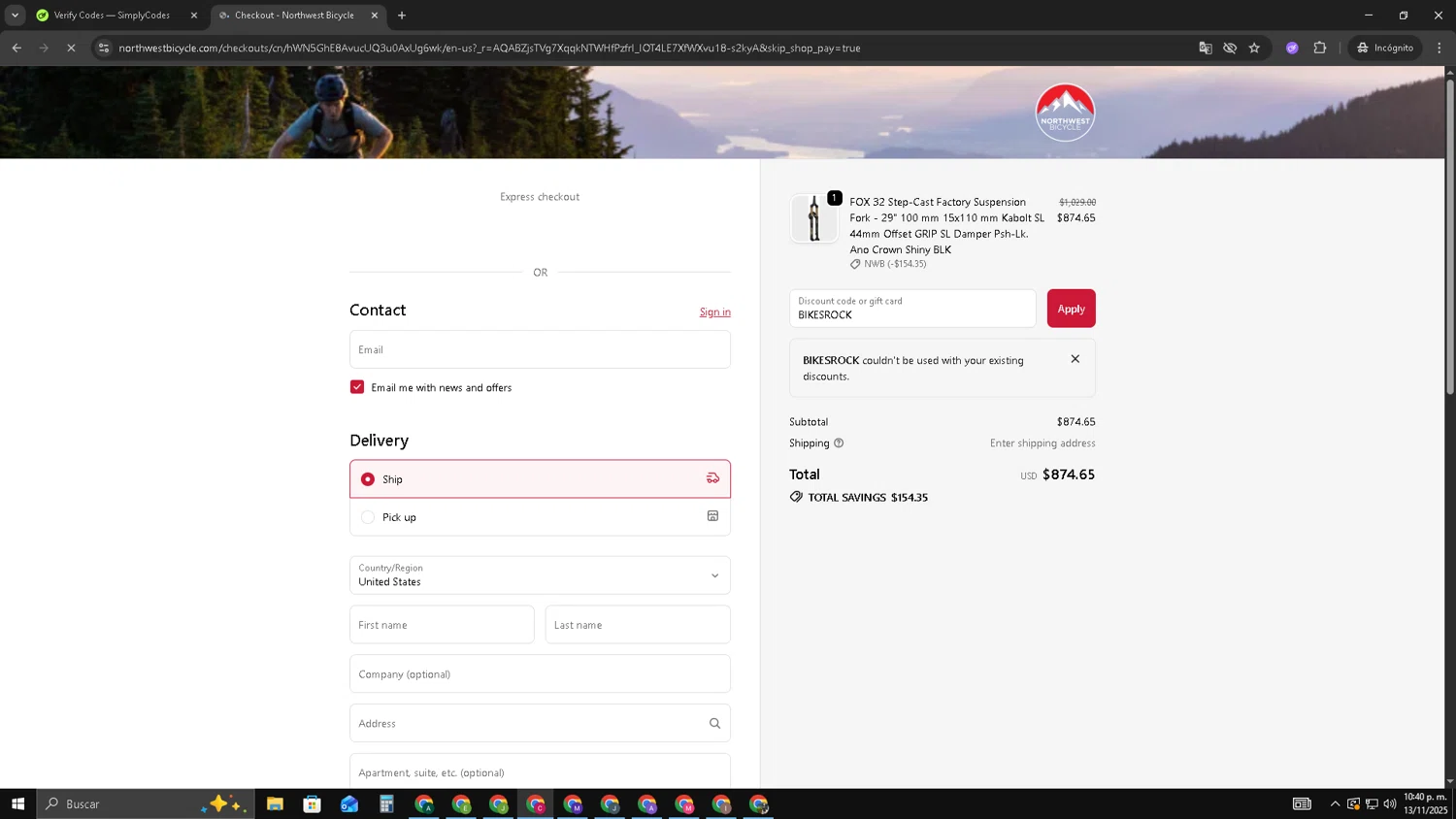This screenshot has width=1456, height=819.
Task: Click the Enter shipping address text
Action: pyautogui.click(x=1042, y=443)
